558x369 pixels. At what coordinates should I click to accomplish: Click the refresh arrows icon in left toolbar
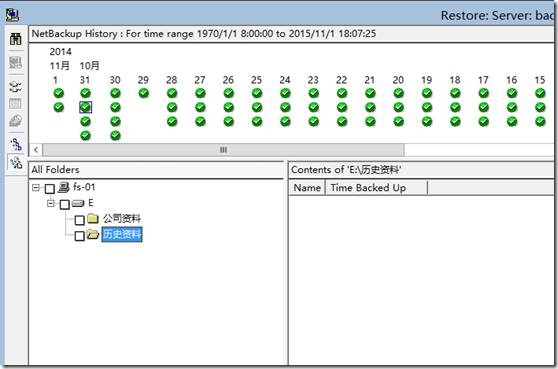(x=15, y=86)
